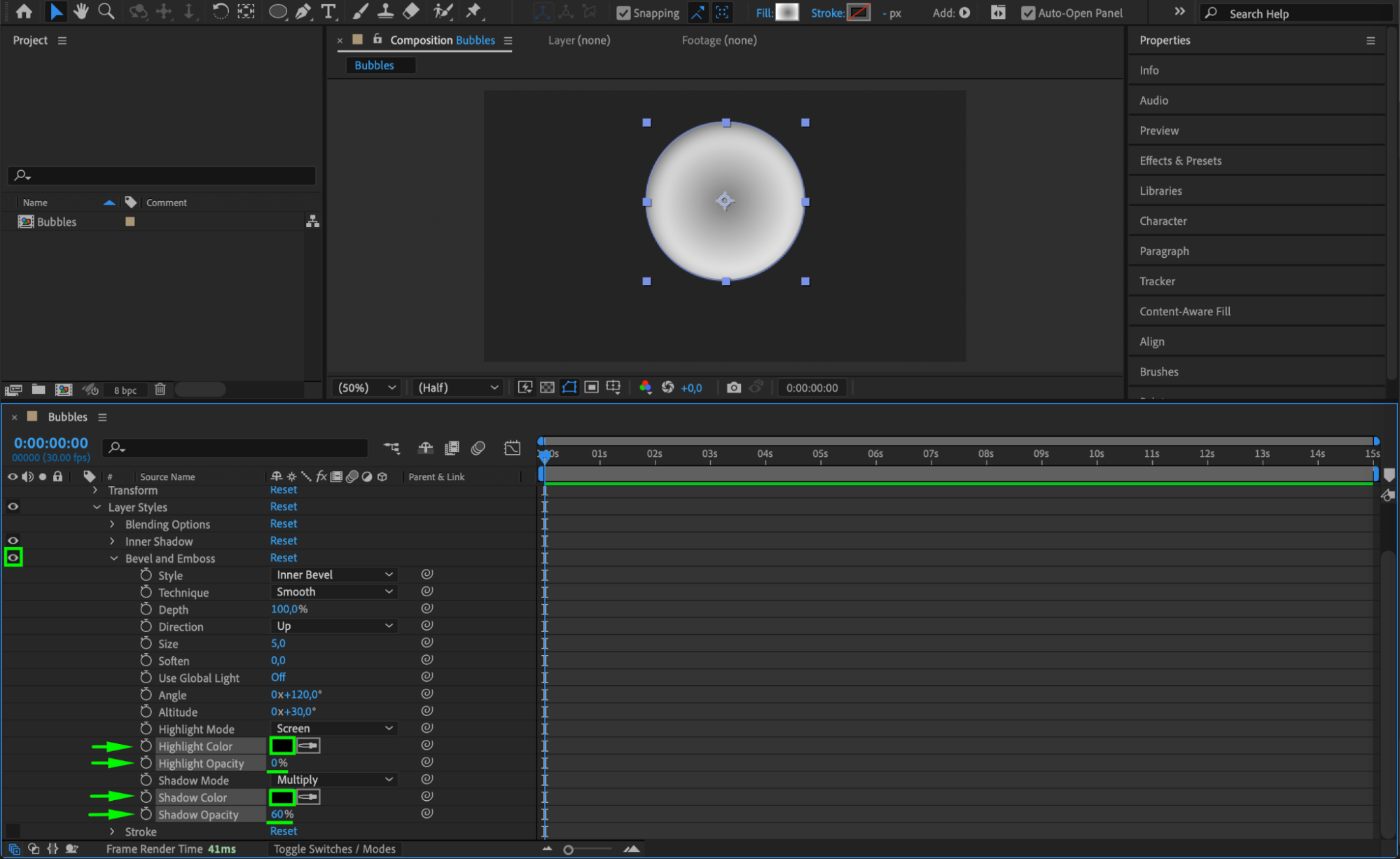This screenshot has width=1400, height=859.
Task: Click the snapshot camera icon
Action: pyautogui.click(x=733, y=387)
